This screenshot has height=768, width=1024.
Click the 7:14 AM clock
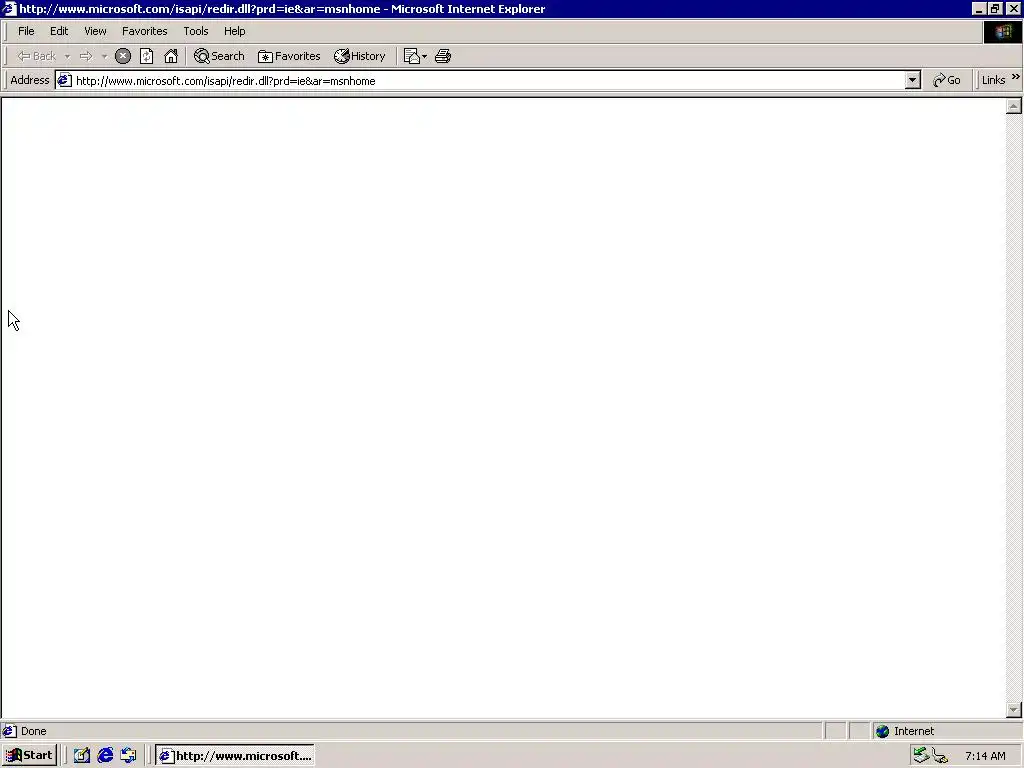(985, 756)
